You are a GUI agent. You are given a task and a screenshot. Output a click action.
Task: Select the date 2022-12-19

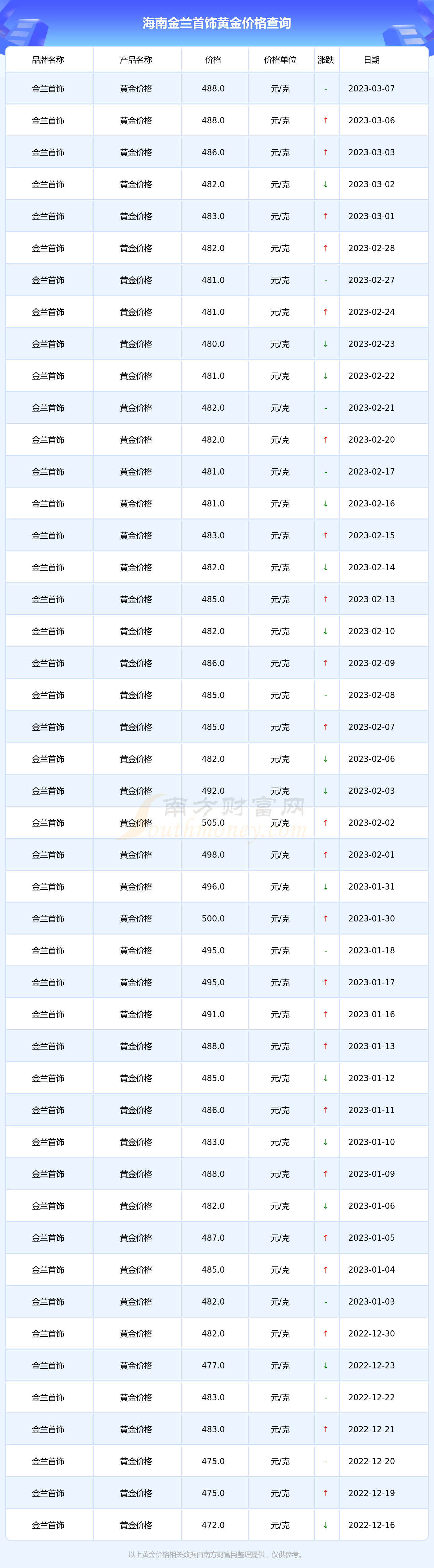(x=371, y=1493)
